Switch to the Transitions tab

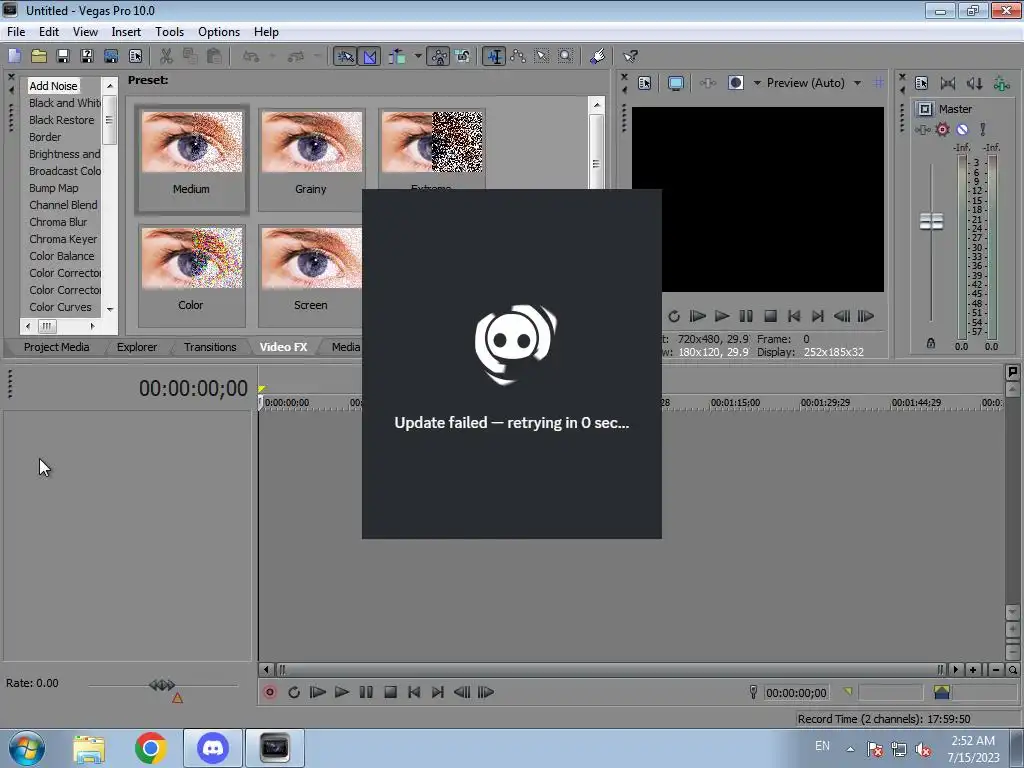pyautogui.click(x=210, y=347)
